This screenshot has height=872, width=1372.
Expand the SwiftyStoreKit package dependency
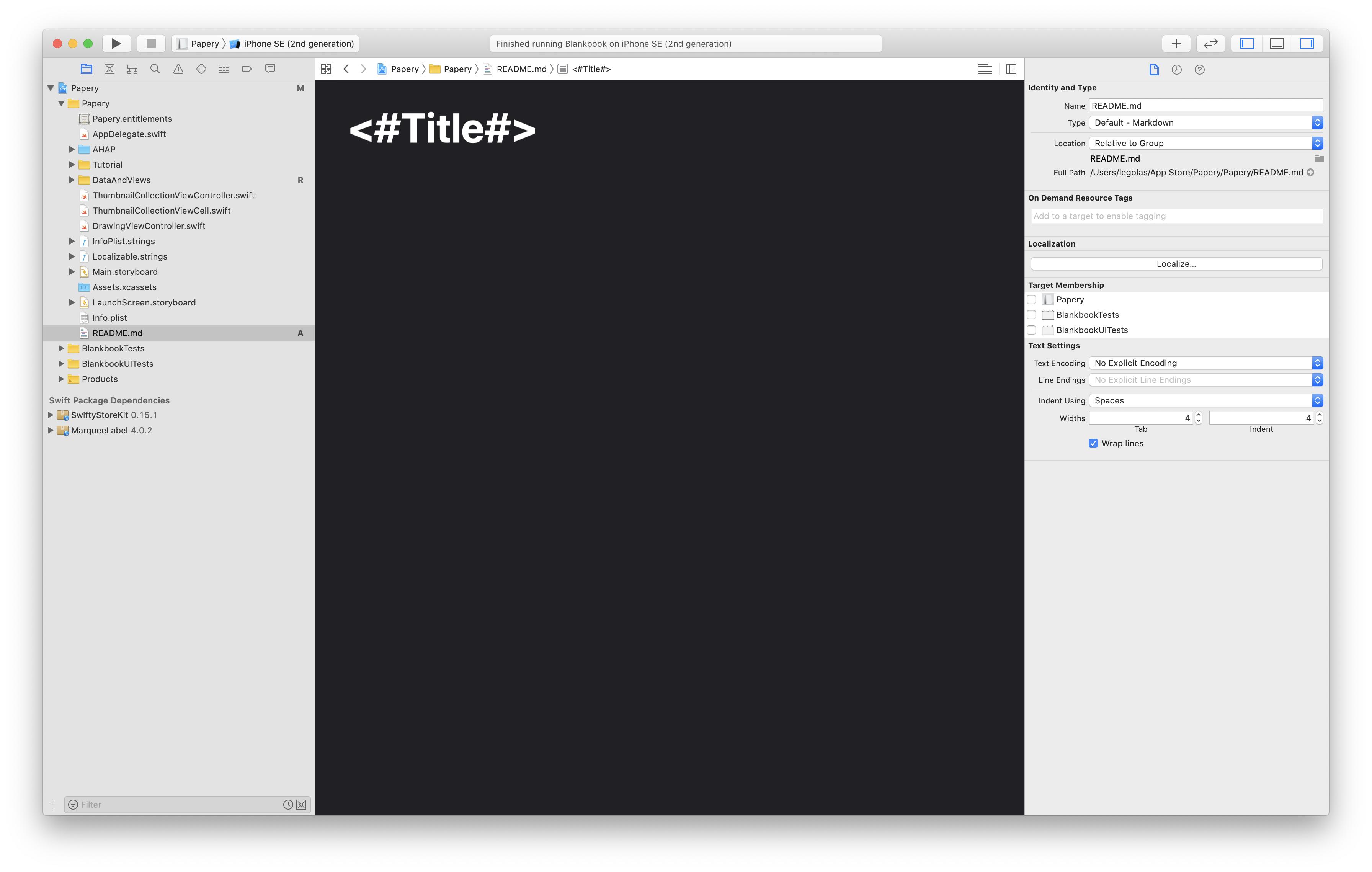(50, 415)
